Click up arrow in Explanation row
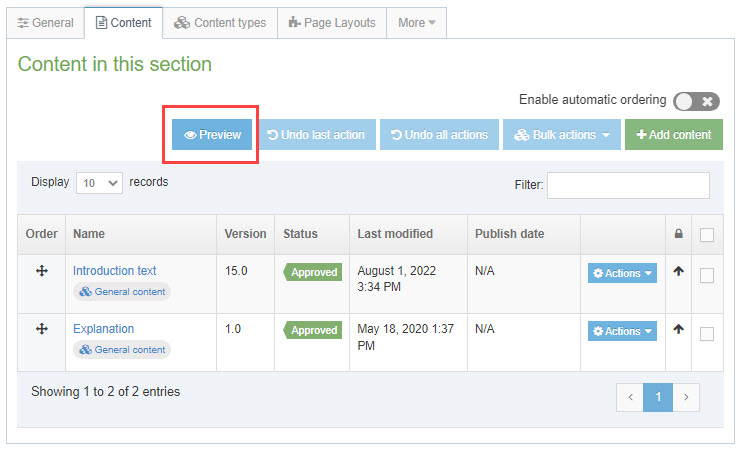 coord(679,329)
